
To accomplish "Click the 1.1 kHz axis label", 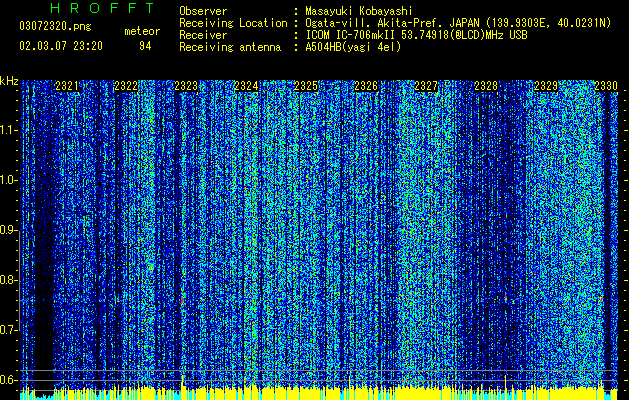I will [8, 130].
